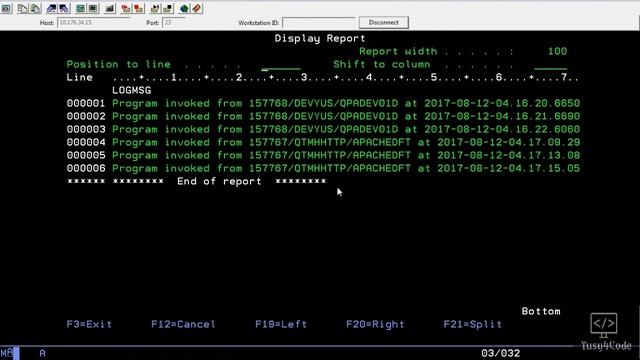Click the Report width value 100

point(557,51)
